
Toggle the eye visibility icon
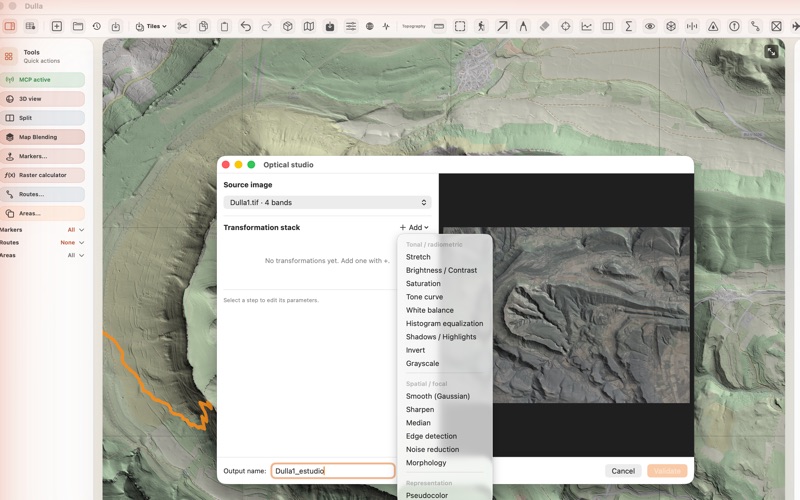649,26
